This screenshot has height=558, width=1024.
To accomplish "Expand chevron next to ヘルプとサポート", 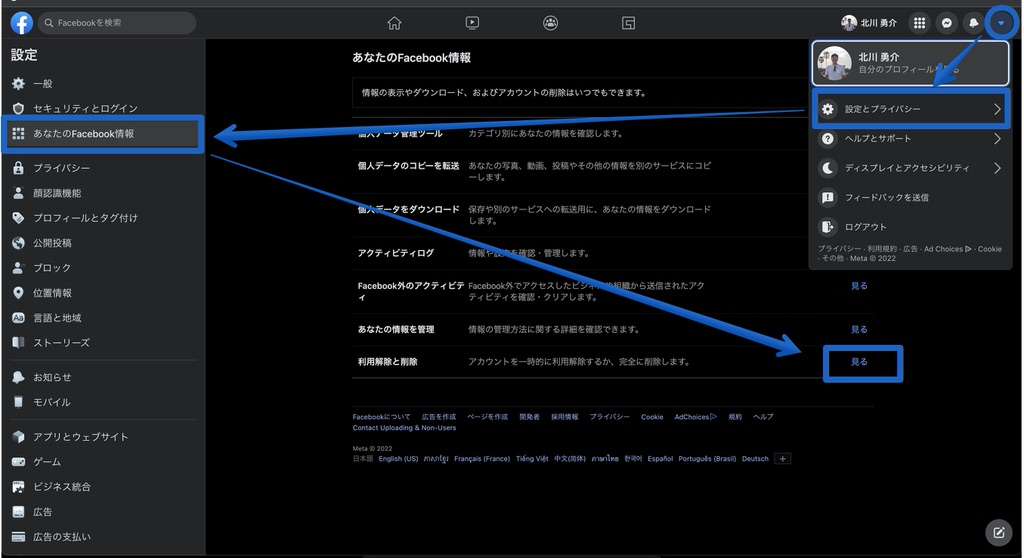I will tap(997, 139).
